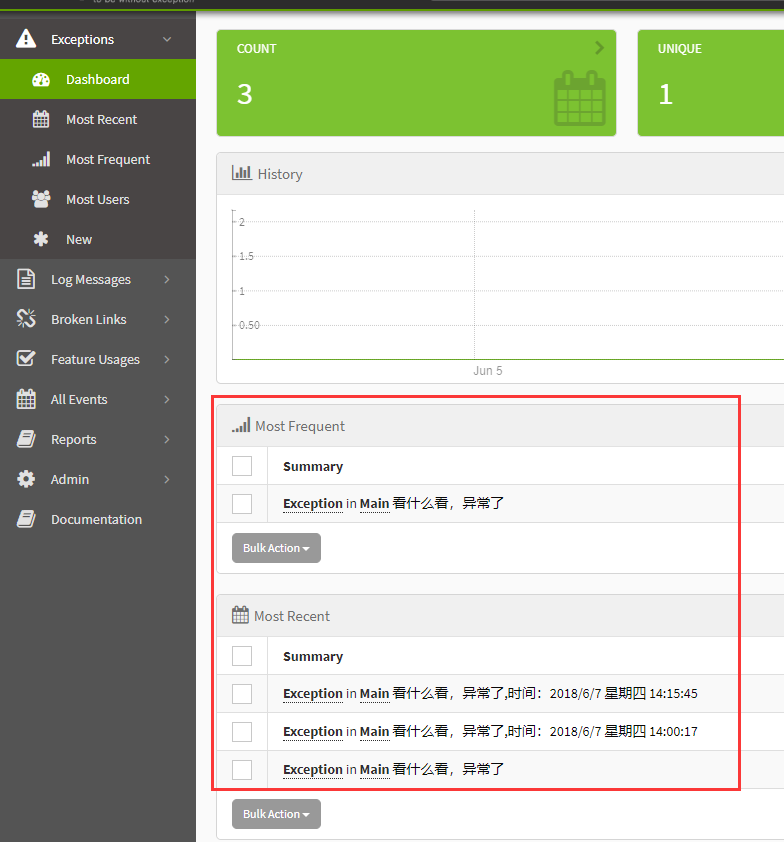This screenshot has height=842, width=784.
Task: Go to Most Recent in sidebar
Action: pos(98,119)
